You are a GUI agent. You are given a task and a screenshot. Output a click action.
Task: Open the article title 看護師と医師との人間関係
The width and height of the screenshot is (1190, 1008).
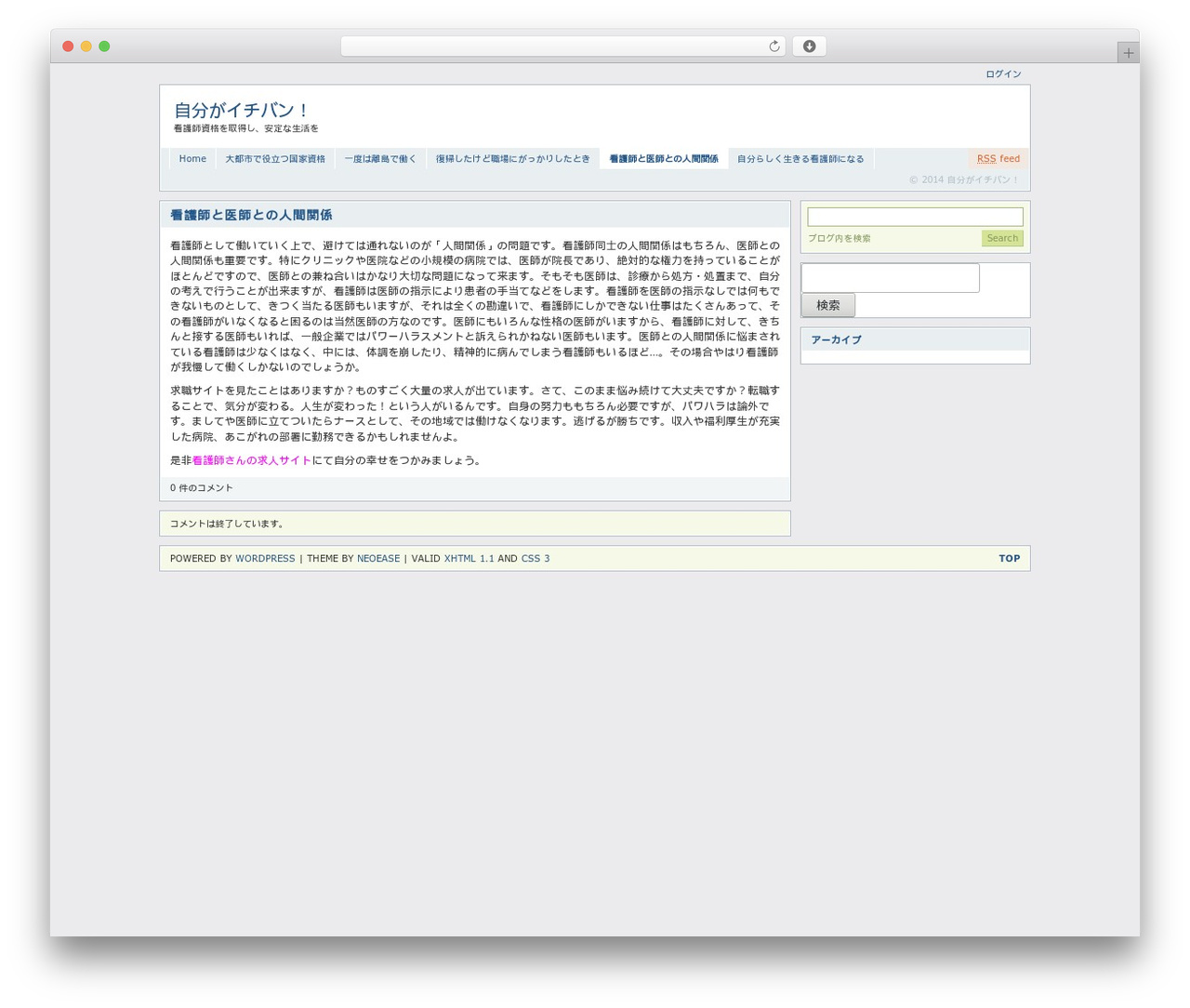[x=251, y=215]
